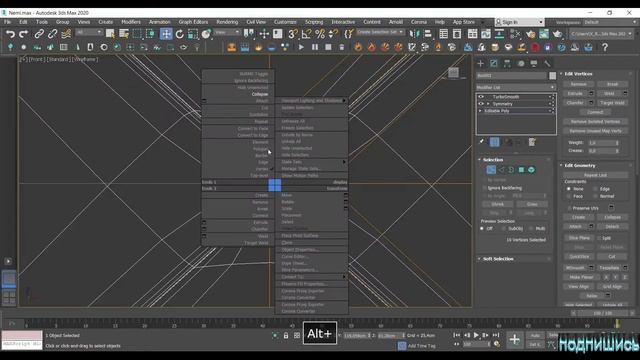Activate the Select and Rotate tool
This screenshot has width=640, height=360.
(180, 34)
